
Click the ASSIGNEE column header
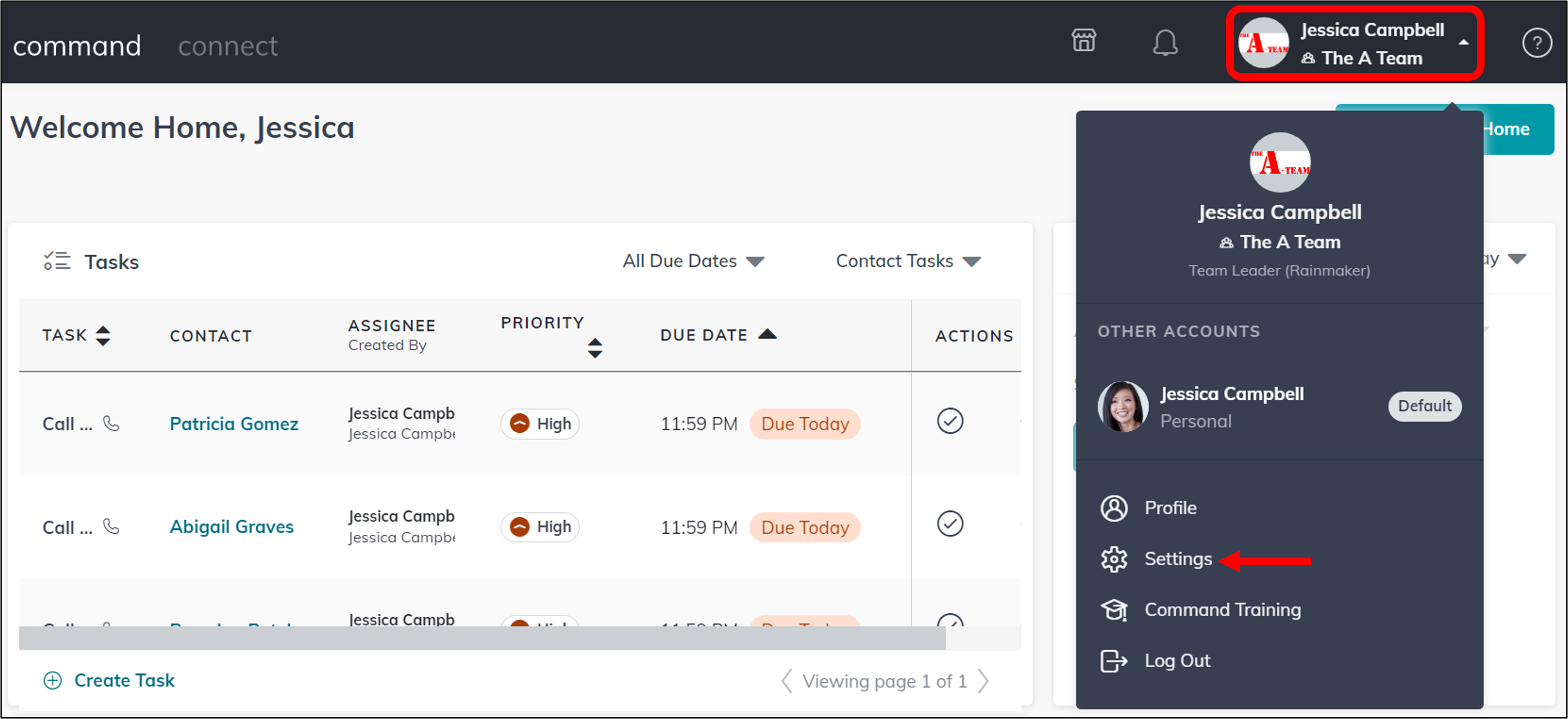click(392, 326)
